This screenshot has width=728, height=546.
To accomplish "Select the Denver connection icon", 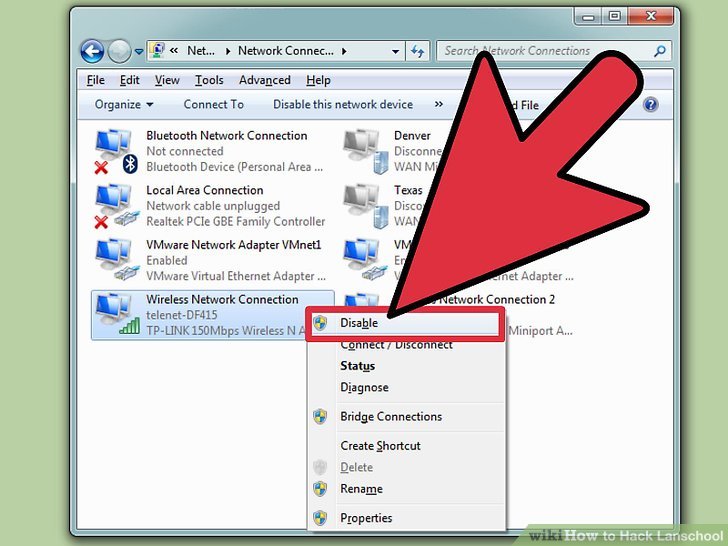I will tap(365, 151).
